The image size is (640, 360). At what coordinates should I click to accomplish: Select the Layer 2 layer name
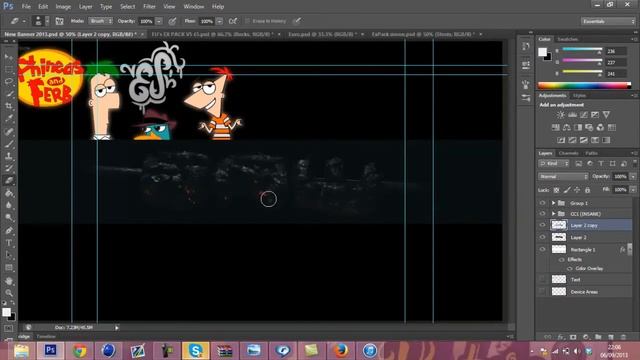pyautogui.click(x=578, y=237)
